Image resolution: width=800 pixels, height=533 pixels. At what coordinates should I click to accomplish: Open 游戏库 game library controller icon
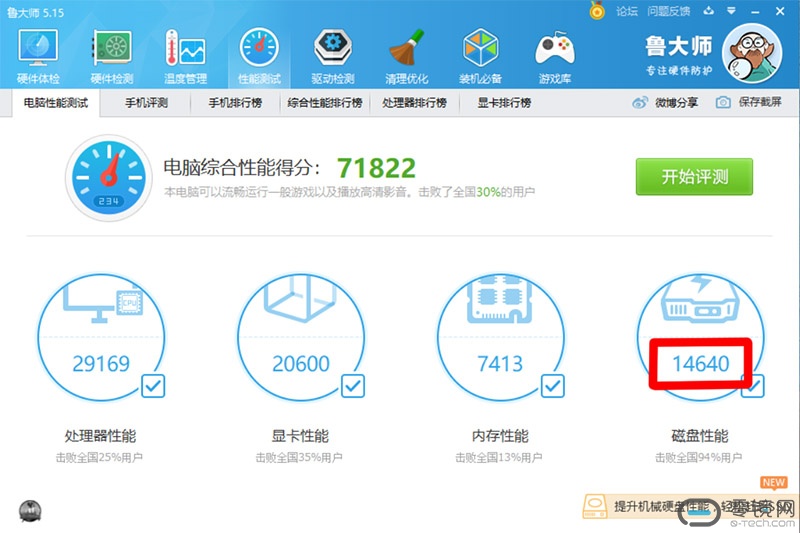pyautogui.click(x=555, y=48)
